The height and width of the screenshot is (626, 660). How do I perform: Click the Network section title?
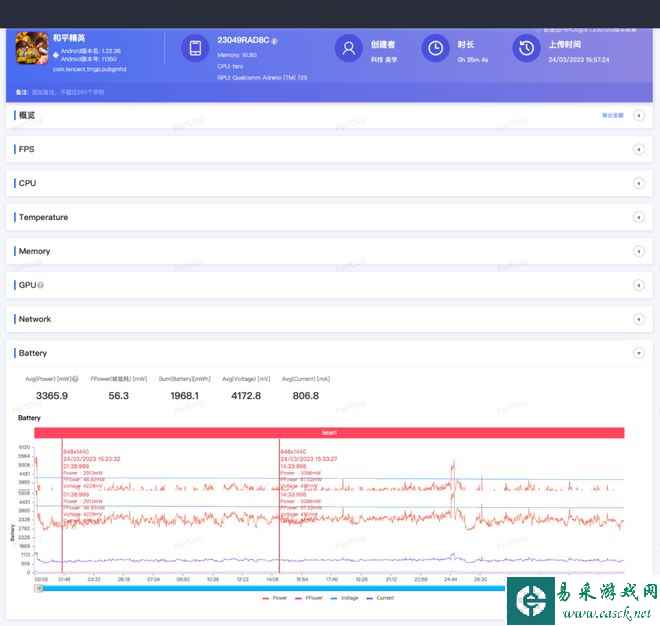(35, 319)
